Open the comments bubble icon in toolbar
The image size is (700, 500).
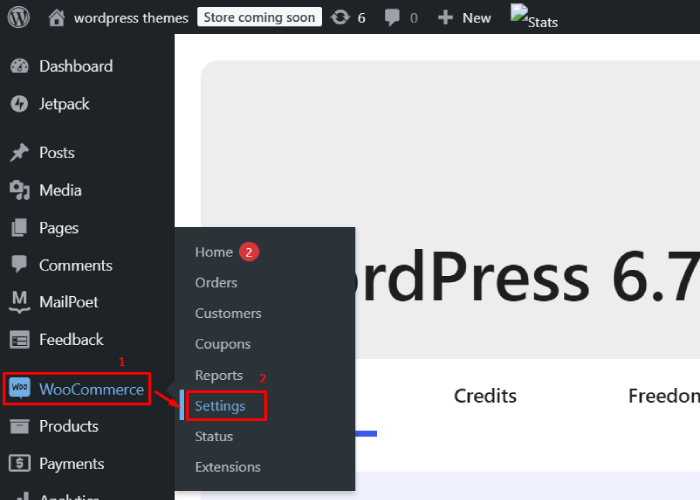point(391,18)
